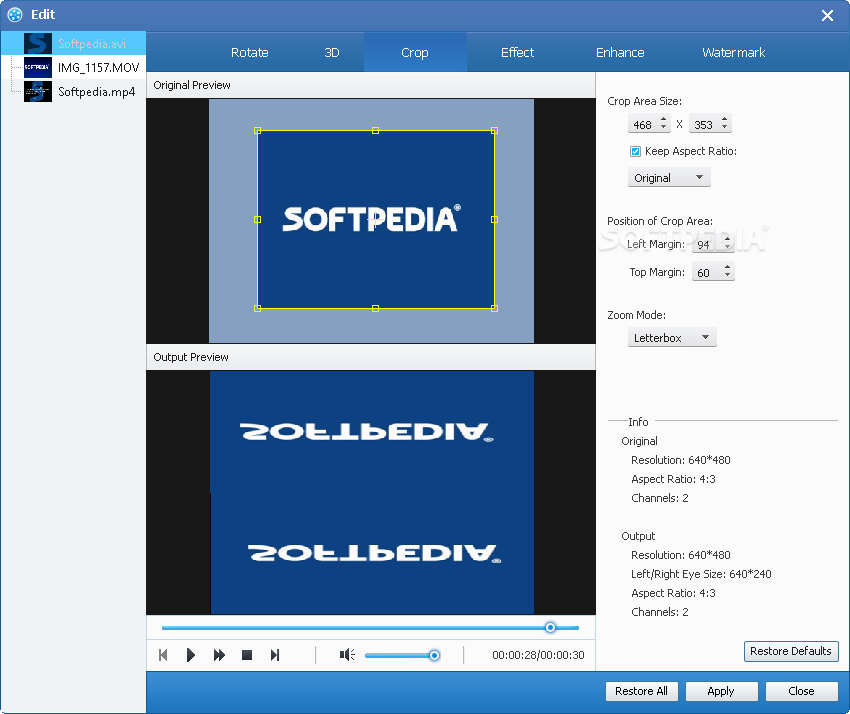Screen dimensions: 850x714
Task: Toggle Keep Aspect Ratio checkbox
Action: pyautogui.click(x=635, y=151)
